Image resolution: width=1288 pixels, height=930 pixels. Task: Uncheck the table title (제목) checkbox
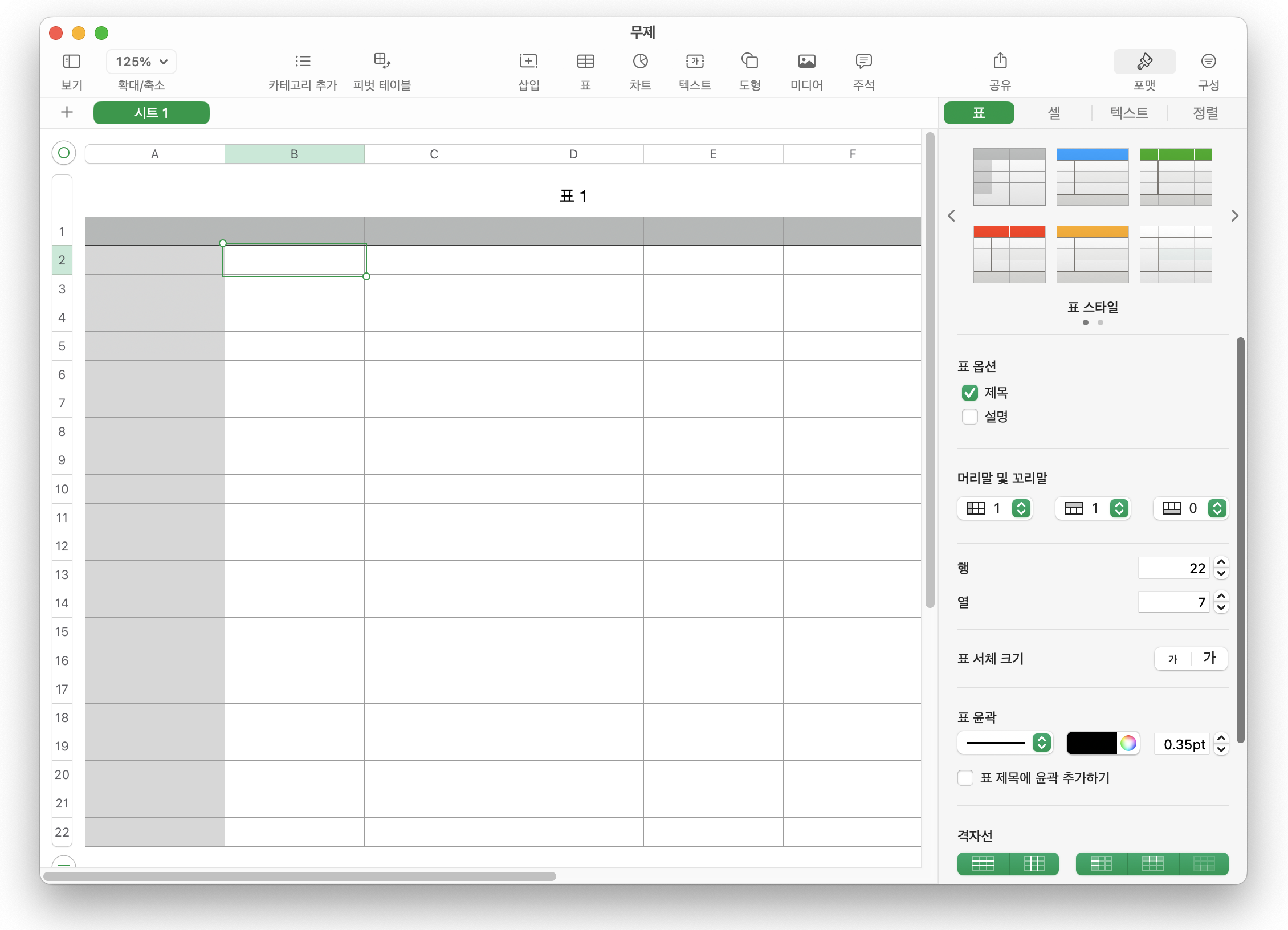pos(969,393)
